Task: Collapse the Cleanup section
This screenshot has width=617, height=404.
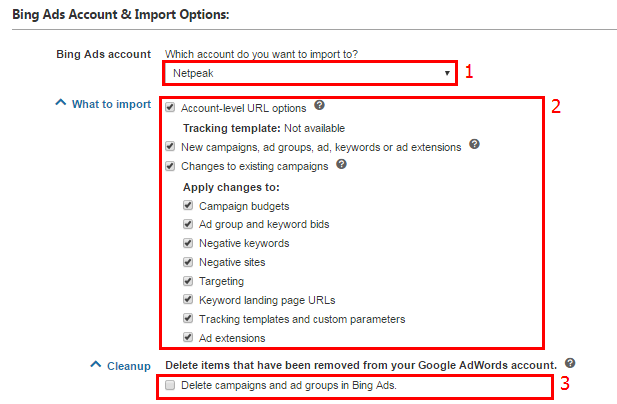Action: (96, 366)
